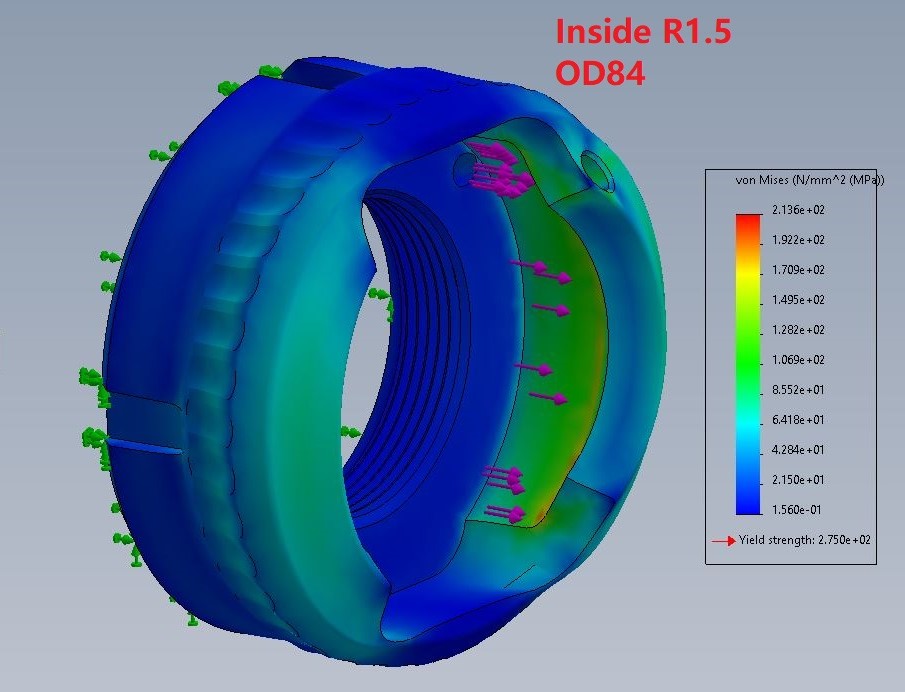Viewport: 905px width, 692px height.
Task: Click the red yield strength arrow marker
Action: [723, 541]
